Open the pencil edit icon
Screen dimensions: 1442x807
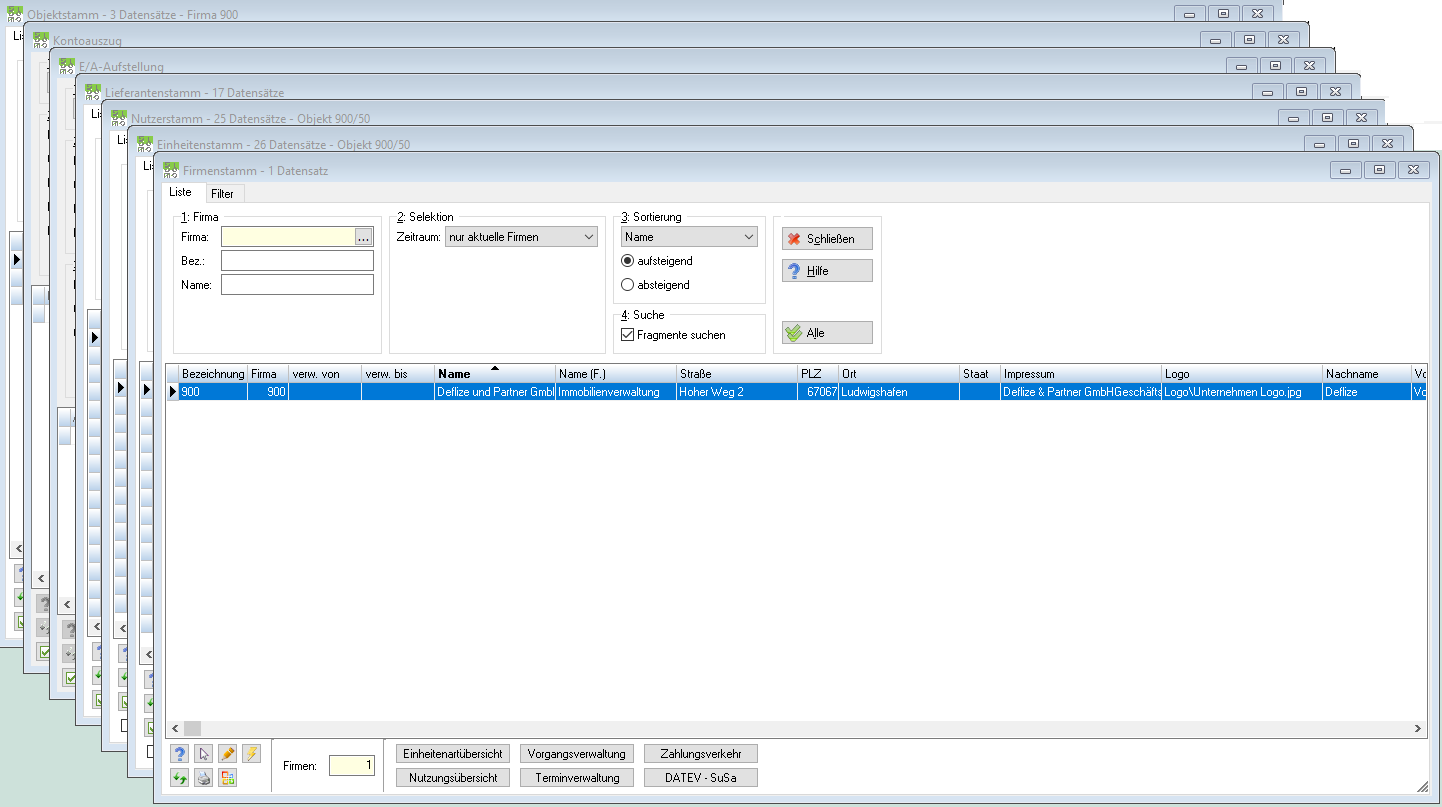pyautogui.click(x=228, y=754)
